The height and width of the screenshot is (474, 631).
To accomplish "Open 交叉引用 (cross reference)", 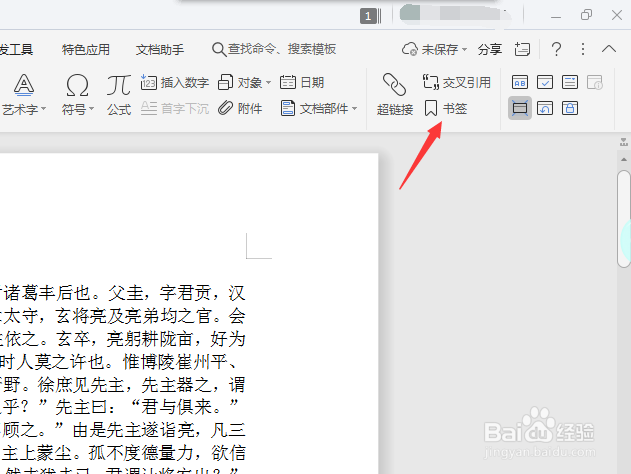I will 457,82.
